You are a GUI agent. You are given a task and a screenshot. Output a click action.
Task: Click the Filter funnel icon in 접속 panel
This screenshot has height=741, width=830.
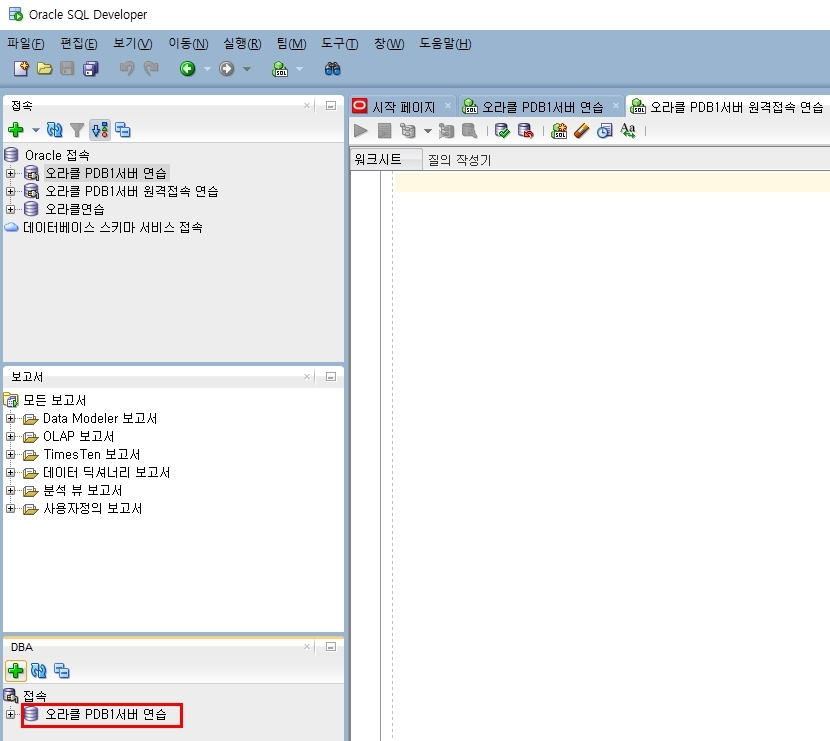(77, 130)
